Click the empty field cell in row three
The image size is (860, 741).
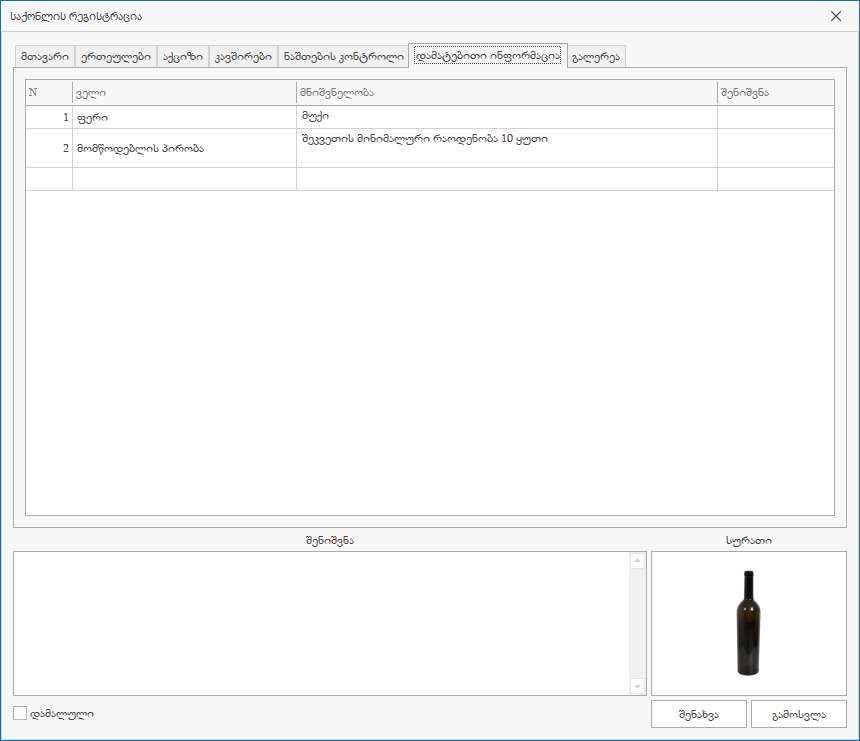[184, 179]
